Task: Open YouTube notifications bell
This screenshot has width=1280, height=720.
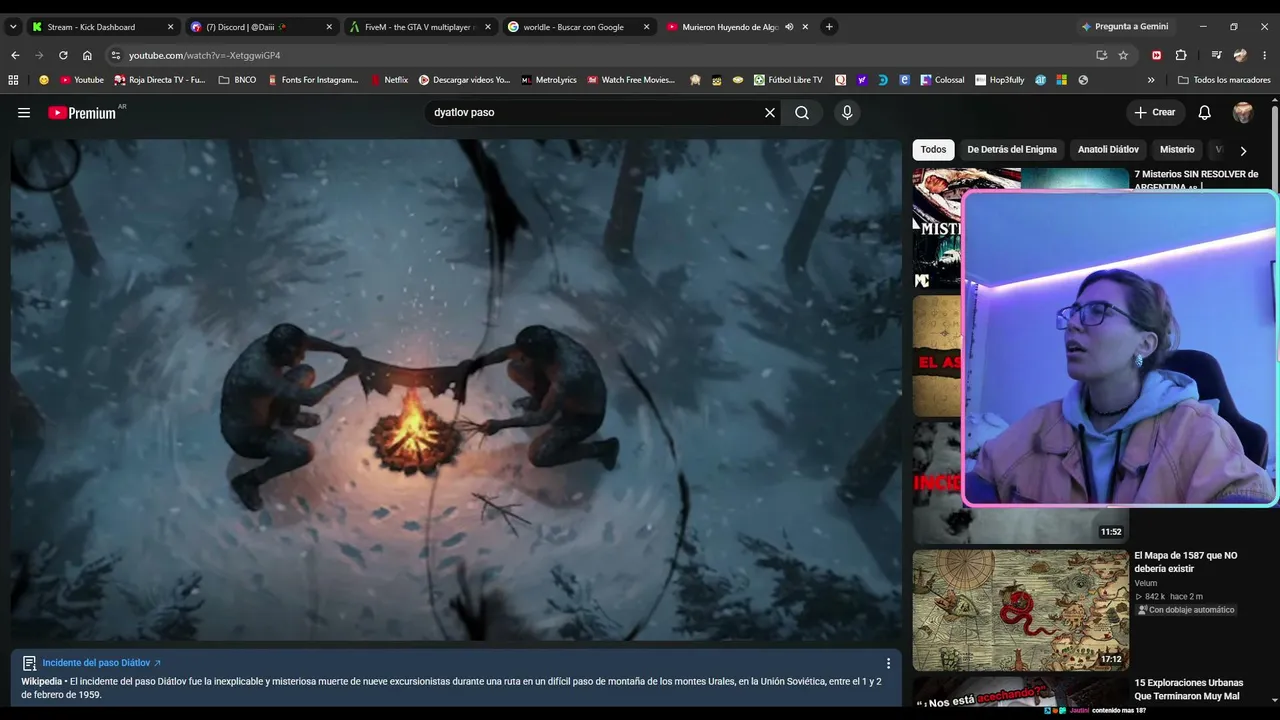Action: [1205, 113]
